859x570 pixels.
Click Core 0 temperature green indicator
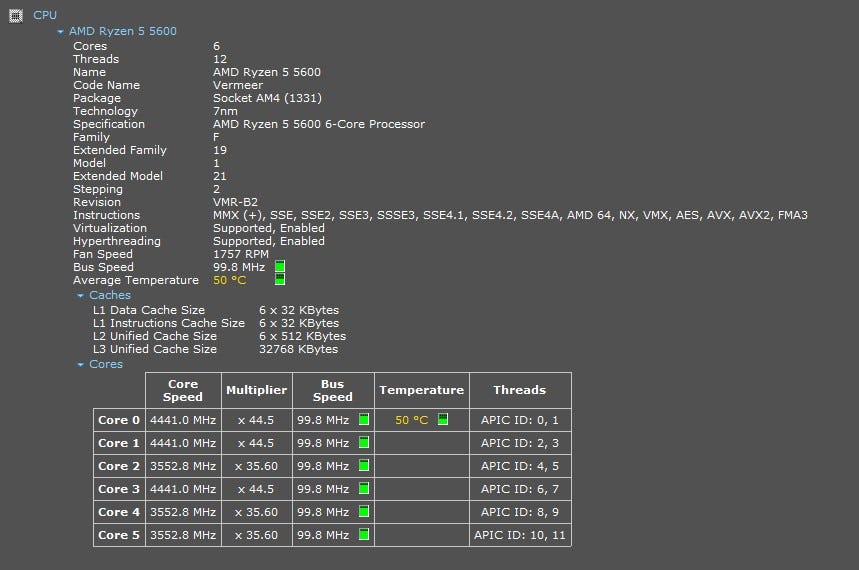(x=443, y=419)
